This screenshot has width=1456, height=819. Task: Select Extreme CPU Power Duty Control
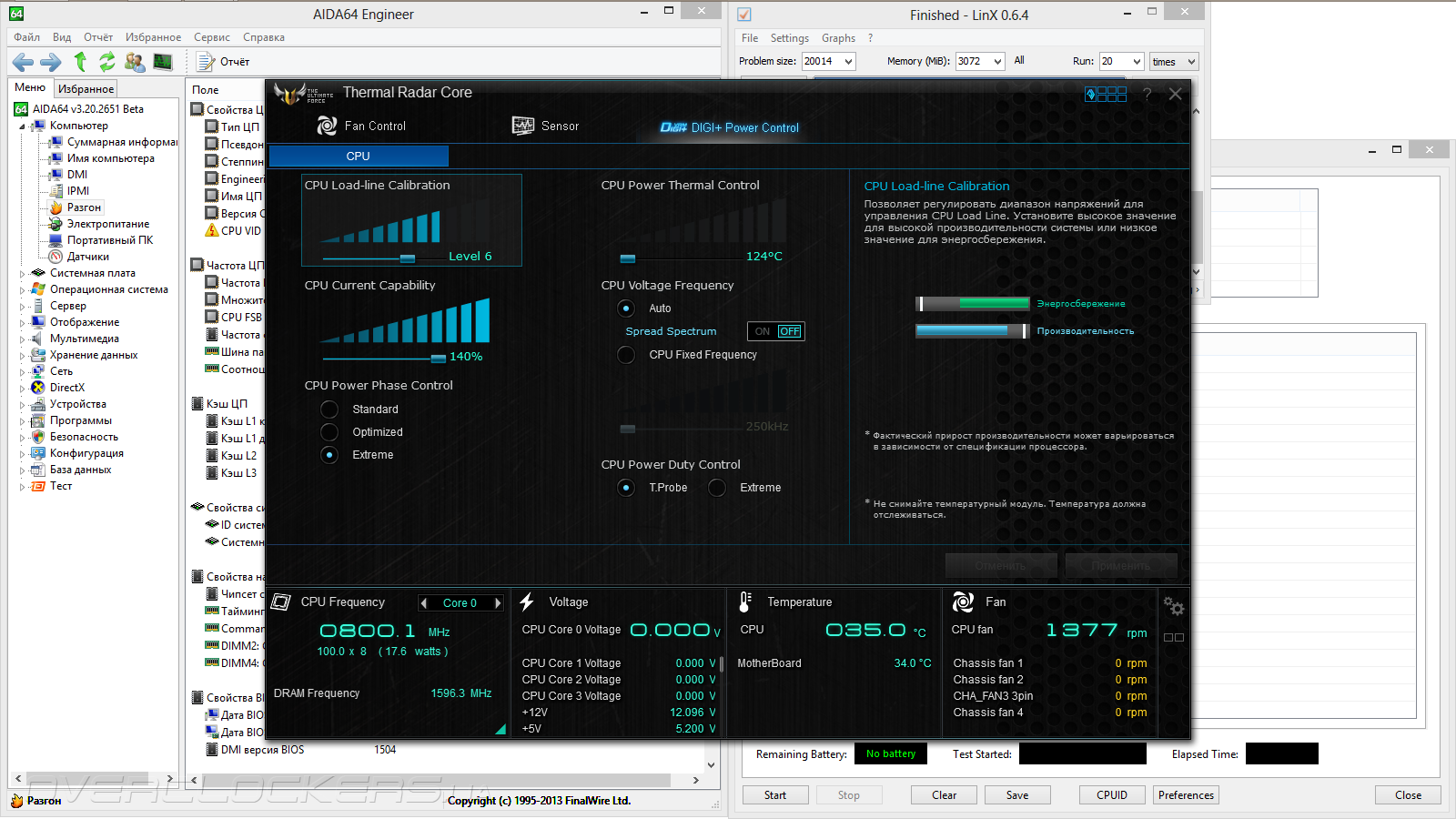(x=717, y=488)
